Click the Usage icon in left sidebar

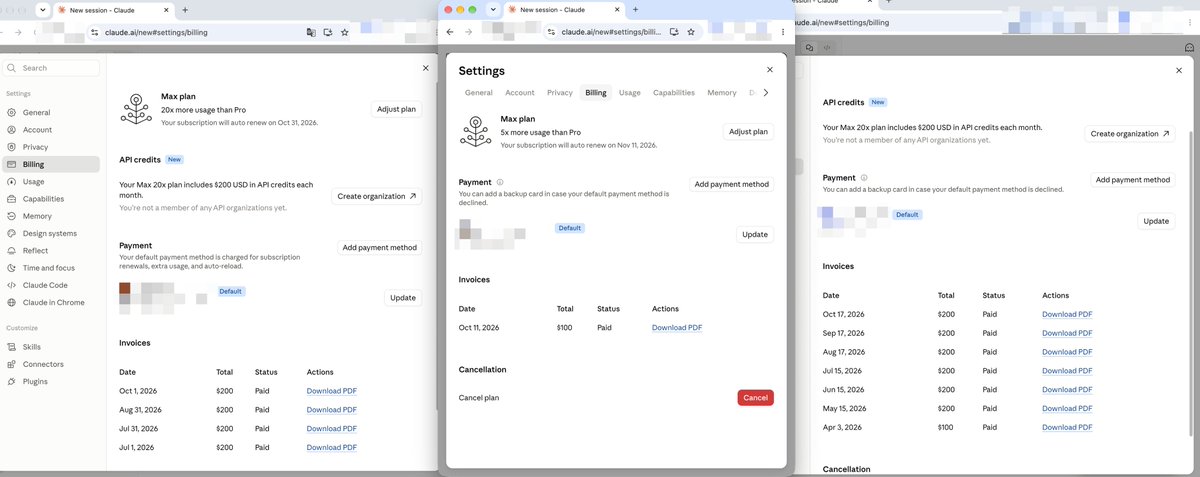click(12, 182)
